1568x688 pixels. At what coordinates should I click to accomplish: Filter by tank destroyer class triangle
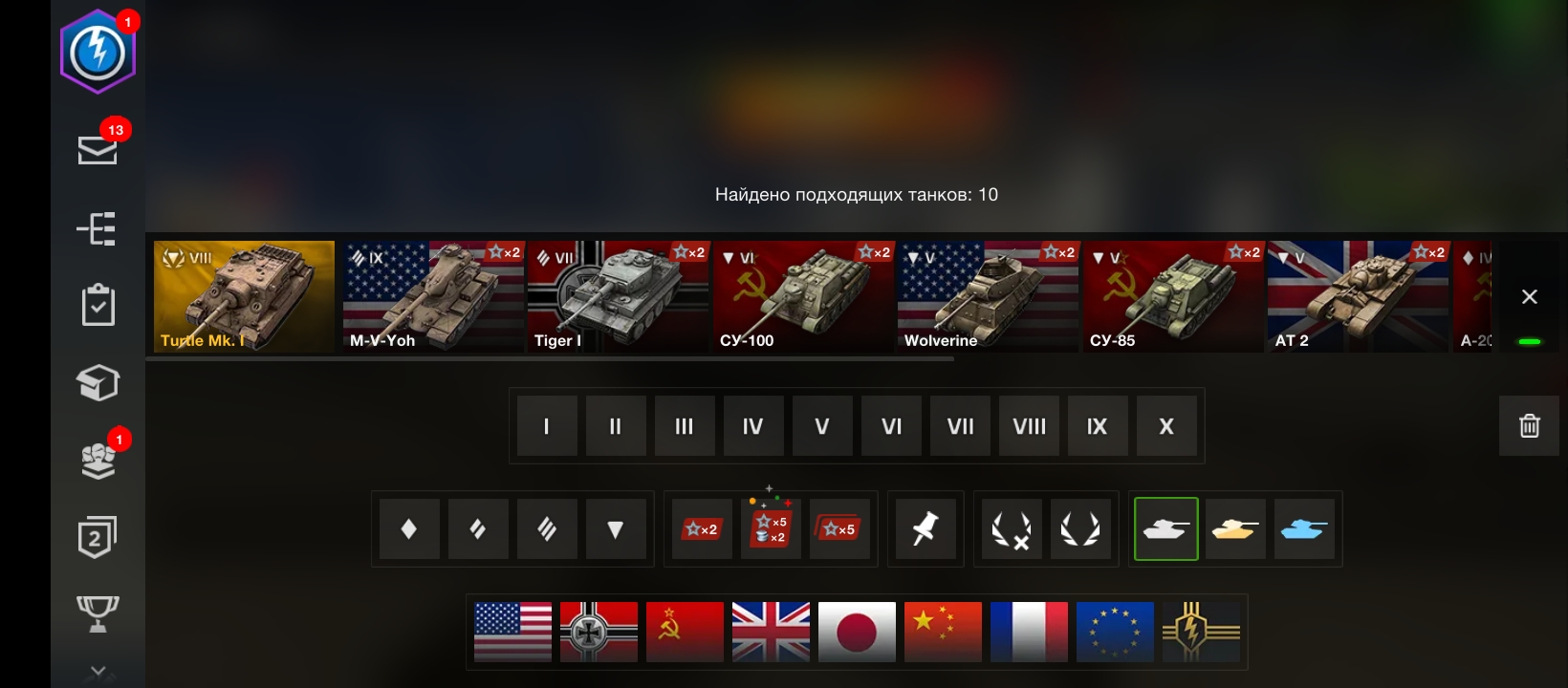(616, 528)
